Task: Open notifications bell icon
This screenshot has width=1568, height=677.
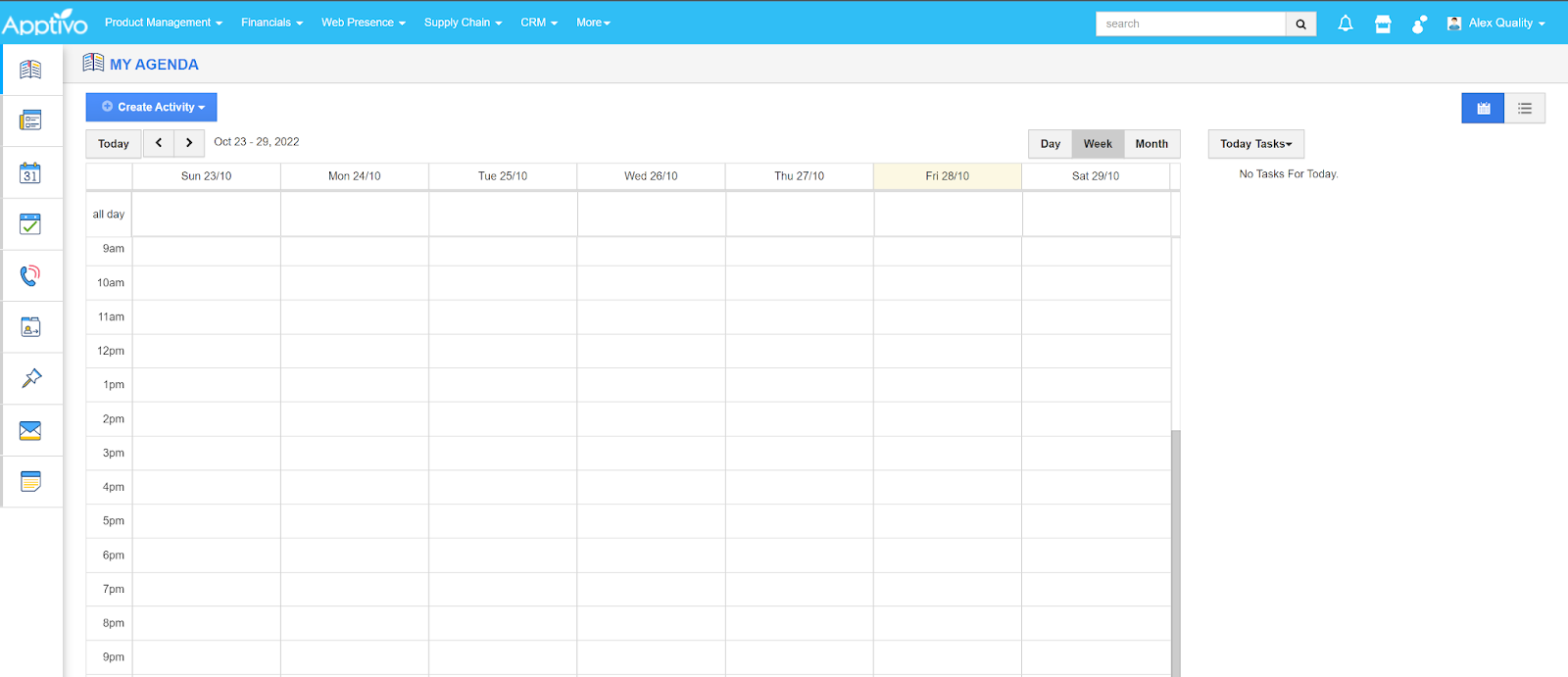Action: pyautogui.click(x=1346, y=24)
